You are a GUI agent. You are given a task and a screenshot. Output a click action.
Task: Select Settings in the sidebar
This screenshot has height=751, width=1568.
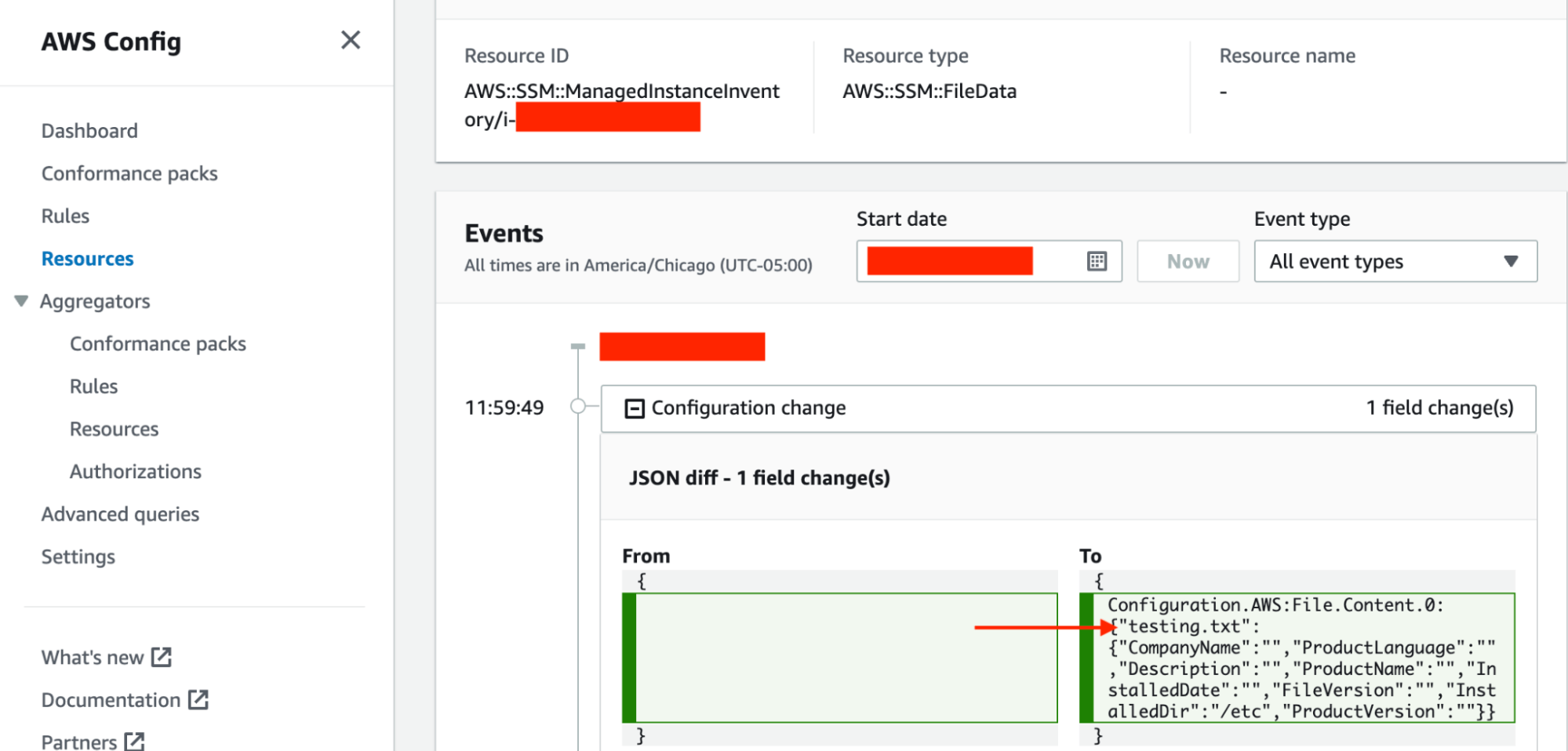(78, 556)
